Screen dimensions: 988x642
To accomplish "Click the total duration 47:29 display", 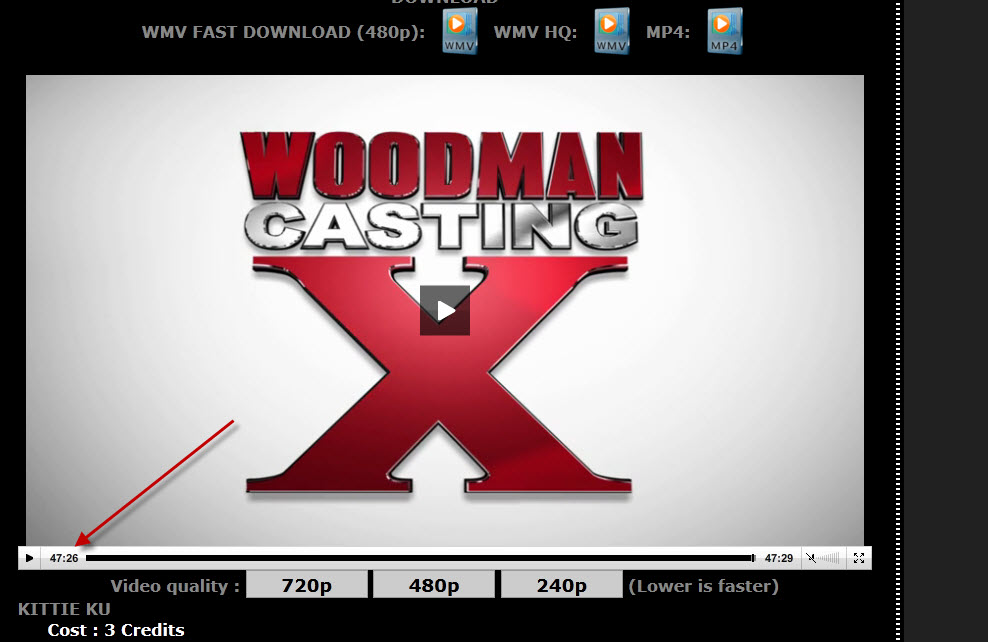I will (779, 558).
